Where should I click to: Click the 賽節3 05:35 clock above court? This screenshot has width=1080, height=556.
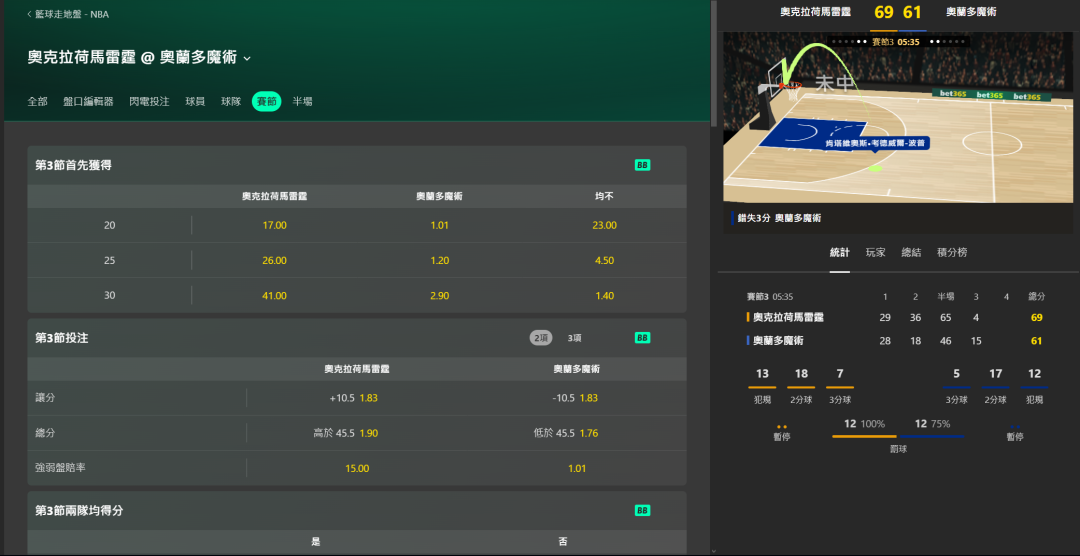tap(896, 42)
